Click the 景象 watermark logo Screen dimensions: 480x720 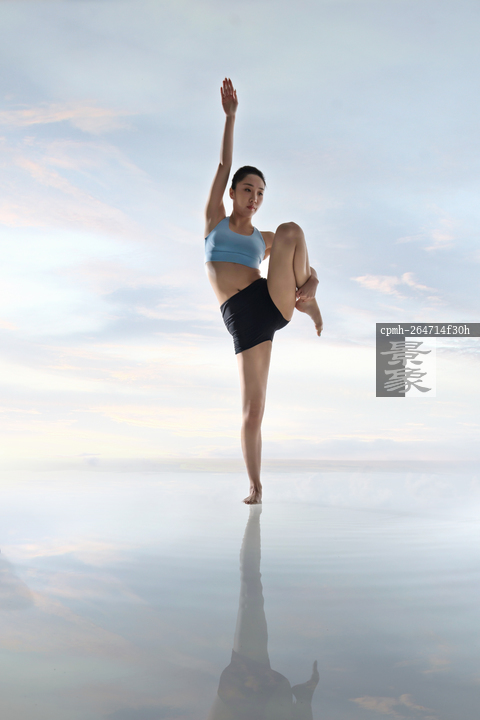pos(406,367)
